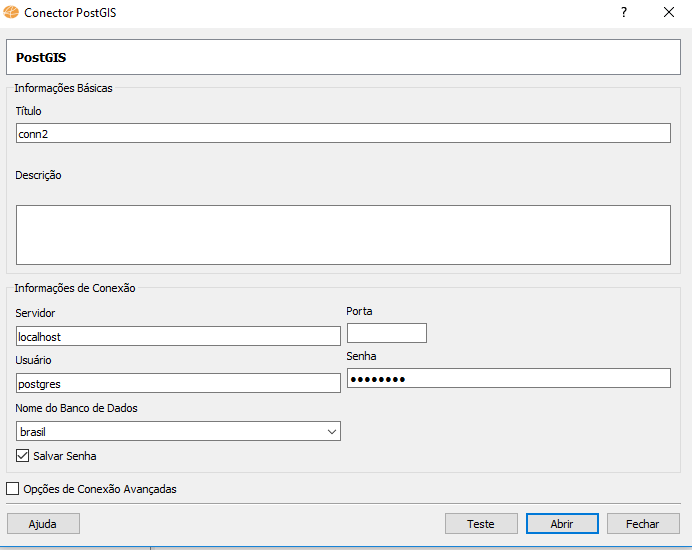
Task: Click the Teste button
Action: [481, 524]
